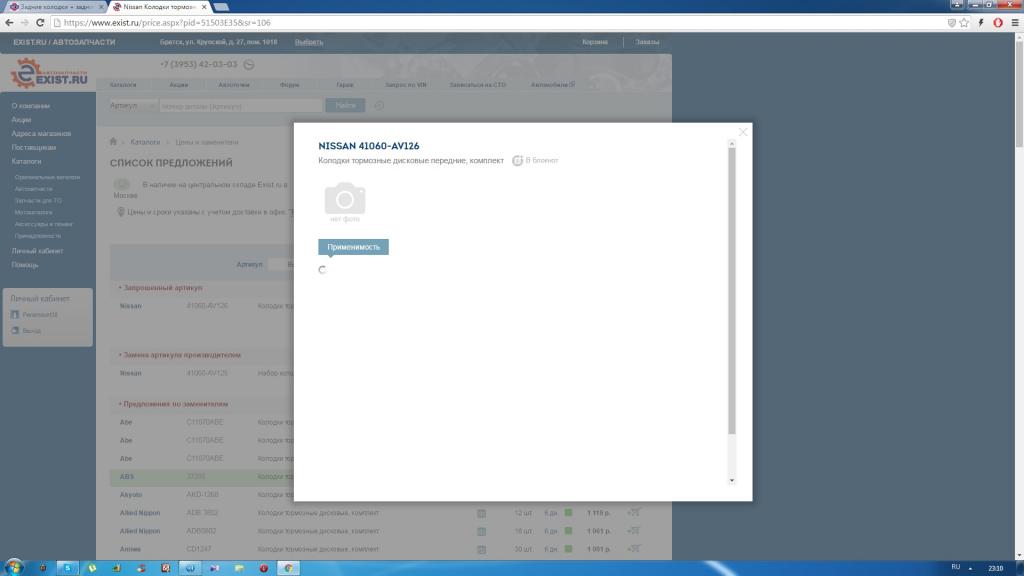
Task: Click the location pin icon
Action: [120, 212]
